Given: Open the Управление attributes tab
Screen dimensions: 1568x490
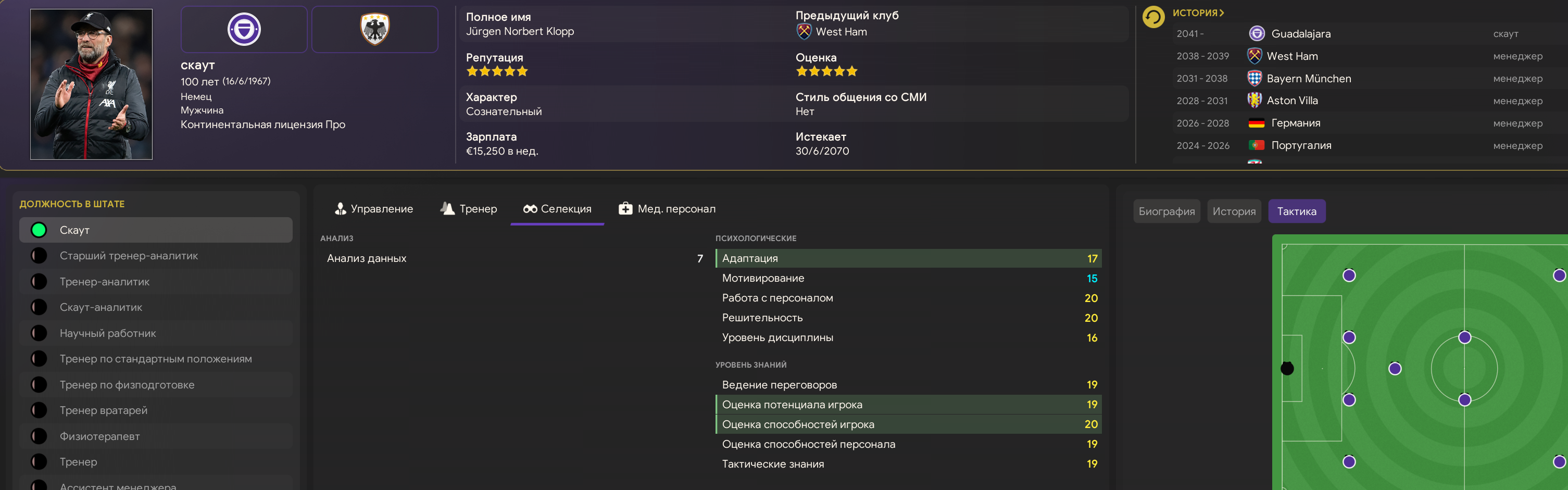Looking at the screenshot, I should 374,209.
